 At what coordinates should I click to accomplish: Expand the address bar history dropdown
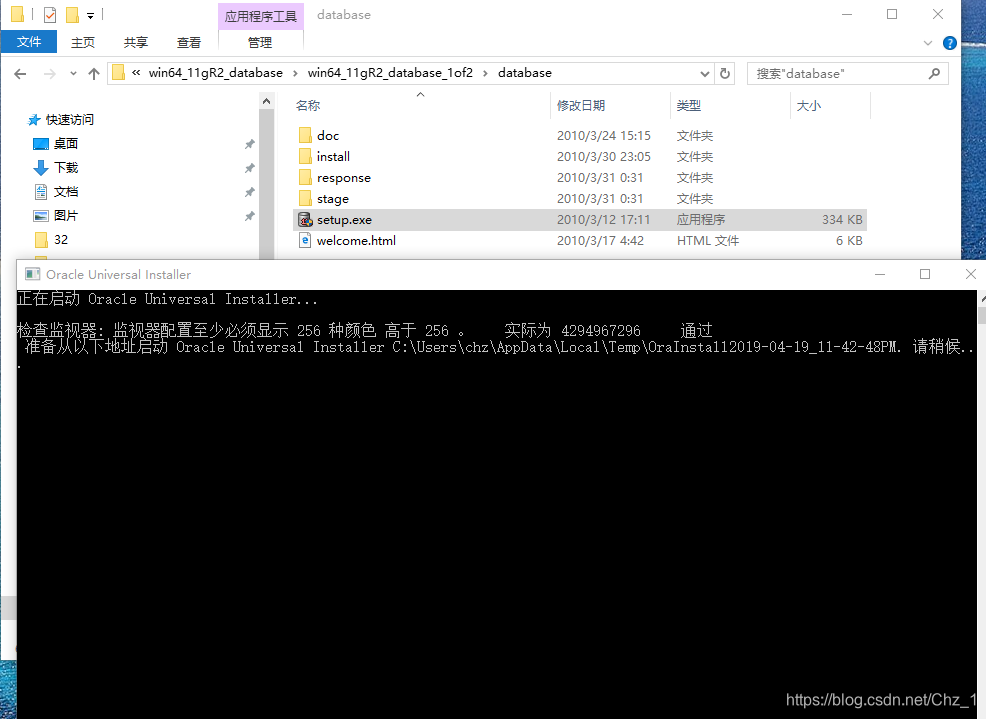pos(704,74)
